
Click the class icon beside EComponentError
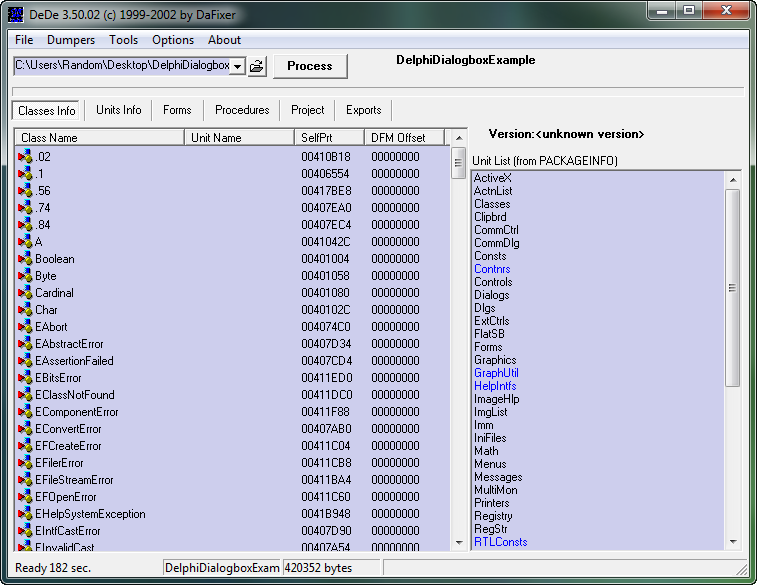click(x=25, y=412)
